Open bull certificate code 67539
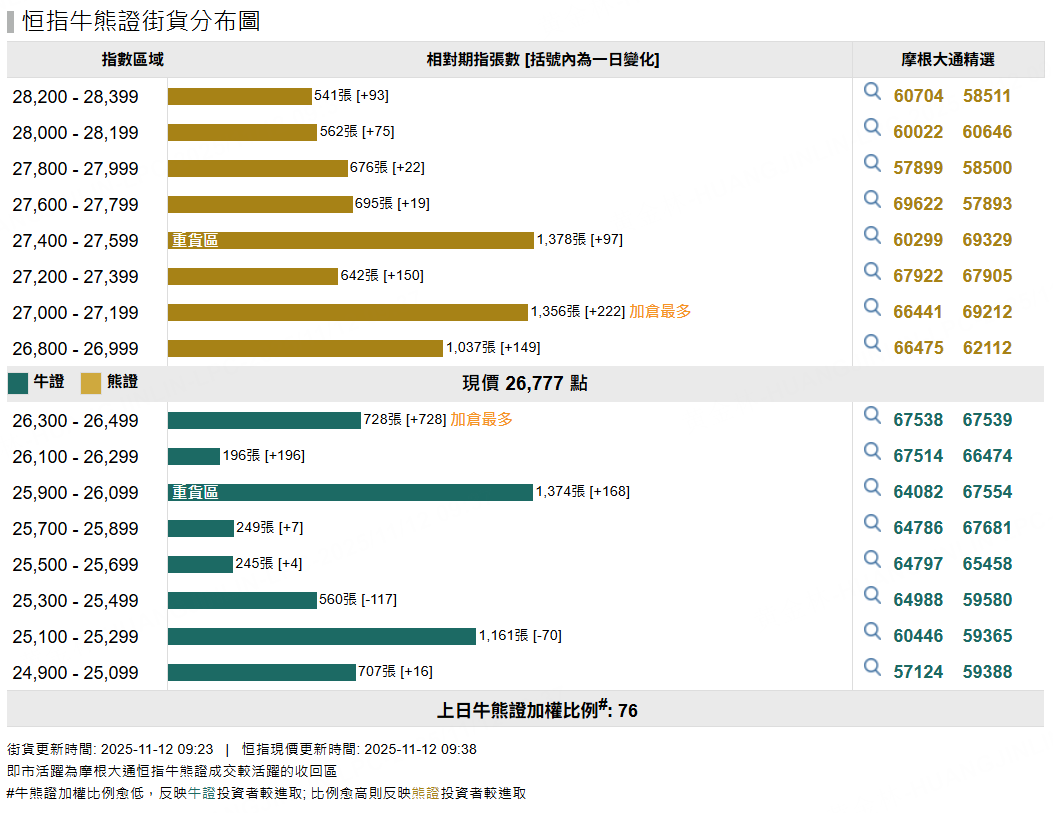1053x813 pixels. (987, 420)
